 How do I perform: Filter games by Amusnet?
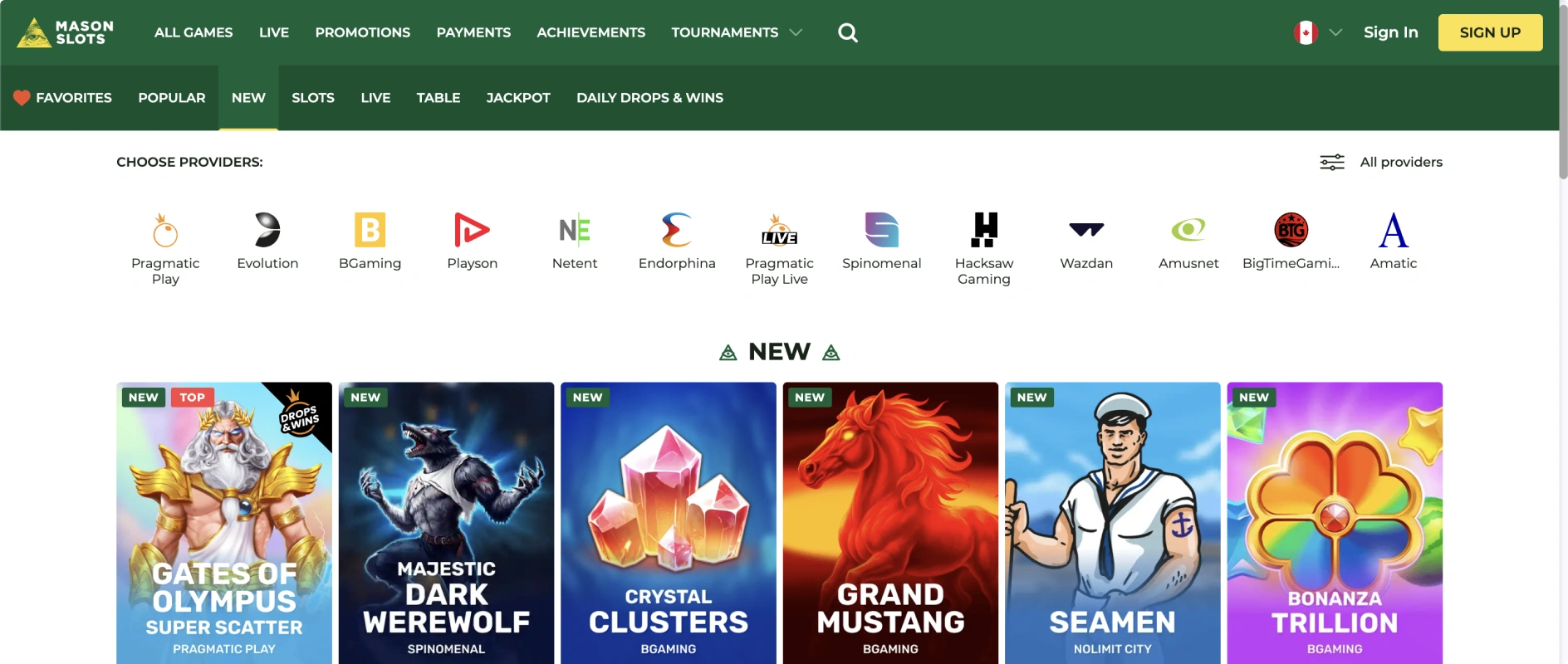(1188, 242)
